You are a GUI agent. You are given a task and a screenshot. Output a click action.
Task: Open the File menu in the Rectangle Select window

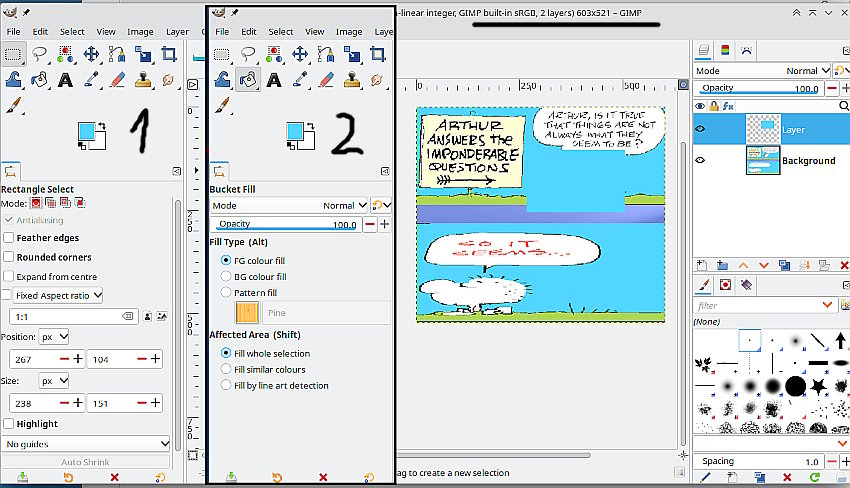point(14,31)
